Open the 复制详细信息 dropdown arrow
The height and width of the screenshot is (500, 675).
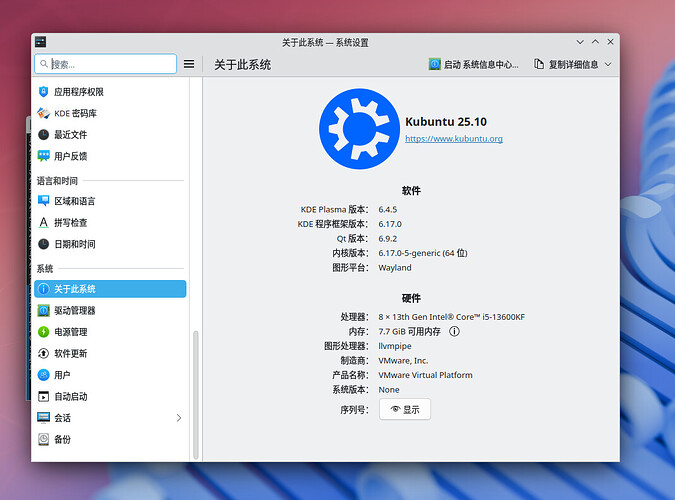(x=608, y=64)
